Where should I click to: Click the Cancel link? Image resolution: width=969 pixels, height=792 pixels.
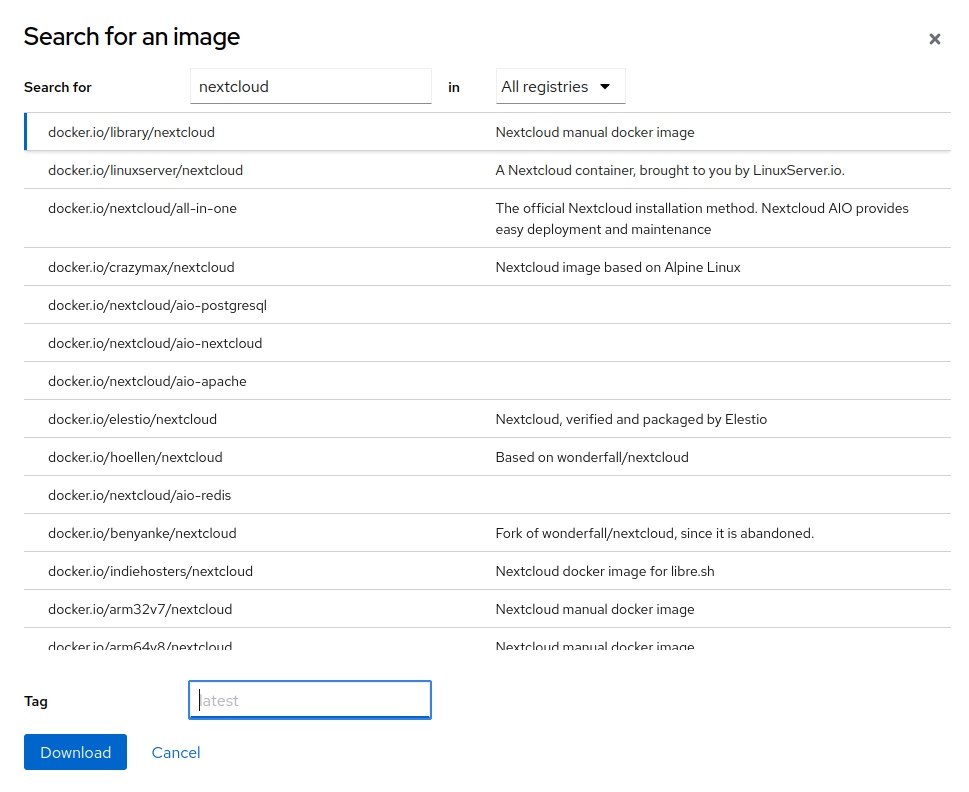[x=176, y=752]
